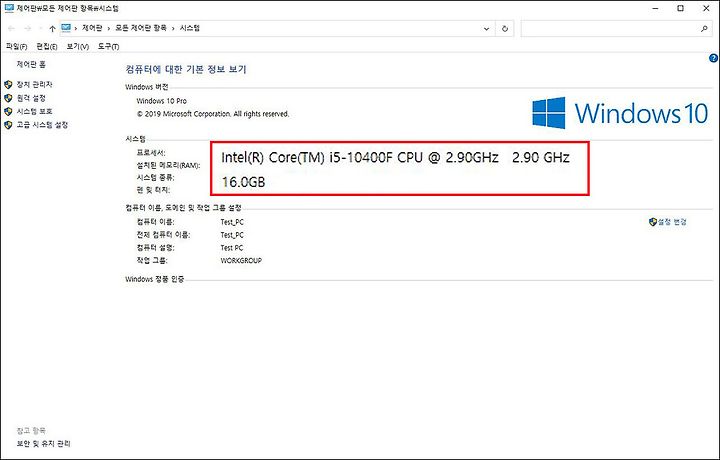Click the Windows 정품 인증 section heading
Screen dimensions: 720x460
pyautogui.click(x=155, y=279)
